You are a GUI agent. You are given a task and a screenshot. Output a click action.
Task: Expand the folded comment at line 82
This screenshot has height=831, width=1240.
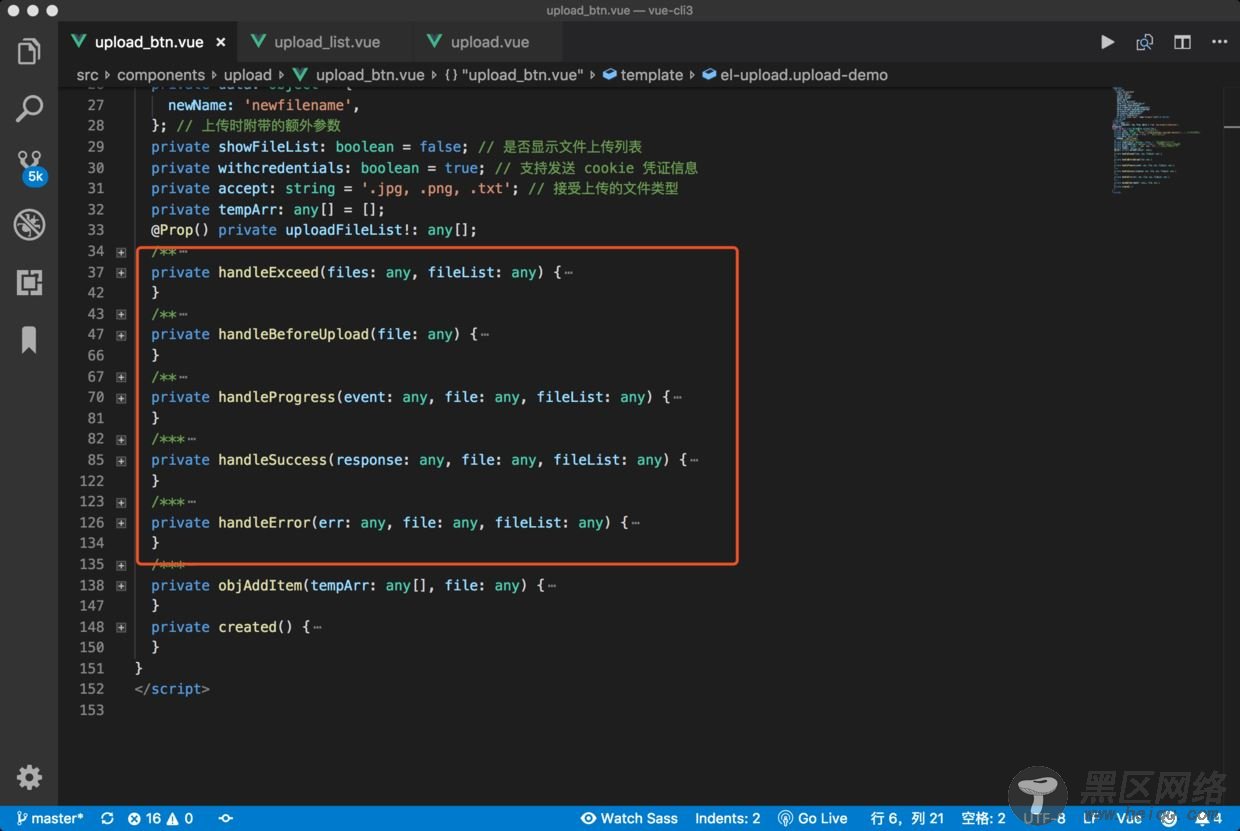tap(121, 439)
